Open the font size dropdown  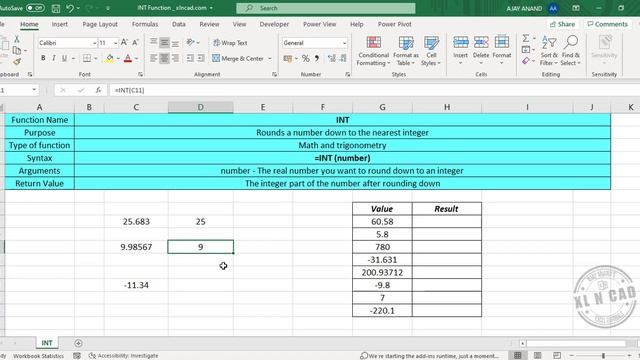pos(116,43)
